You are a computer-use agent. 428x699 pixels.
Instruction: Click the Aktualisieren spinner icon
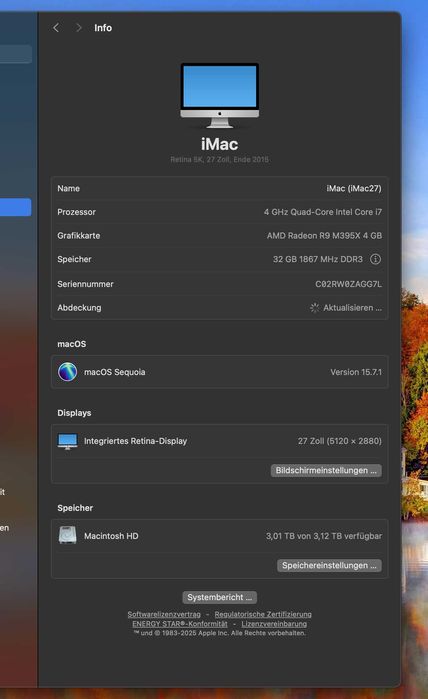pyautogui.click(x=314, y=308)
